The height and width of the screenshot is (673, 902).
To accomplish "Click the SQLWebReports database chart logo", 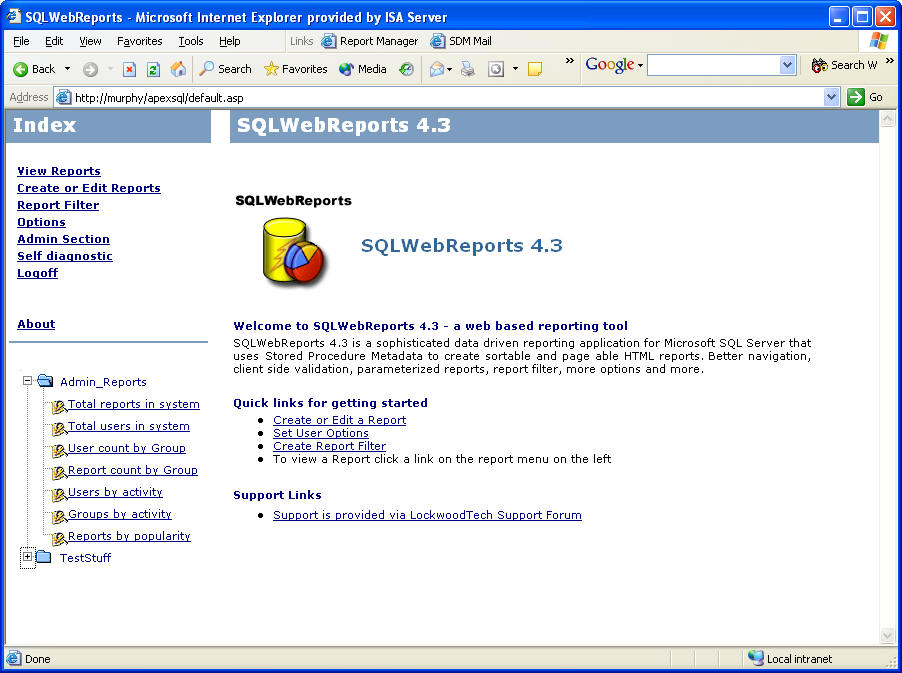I will pyautogui.click(x=293, y=251).
